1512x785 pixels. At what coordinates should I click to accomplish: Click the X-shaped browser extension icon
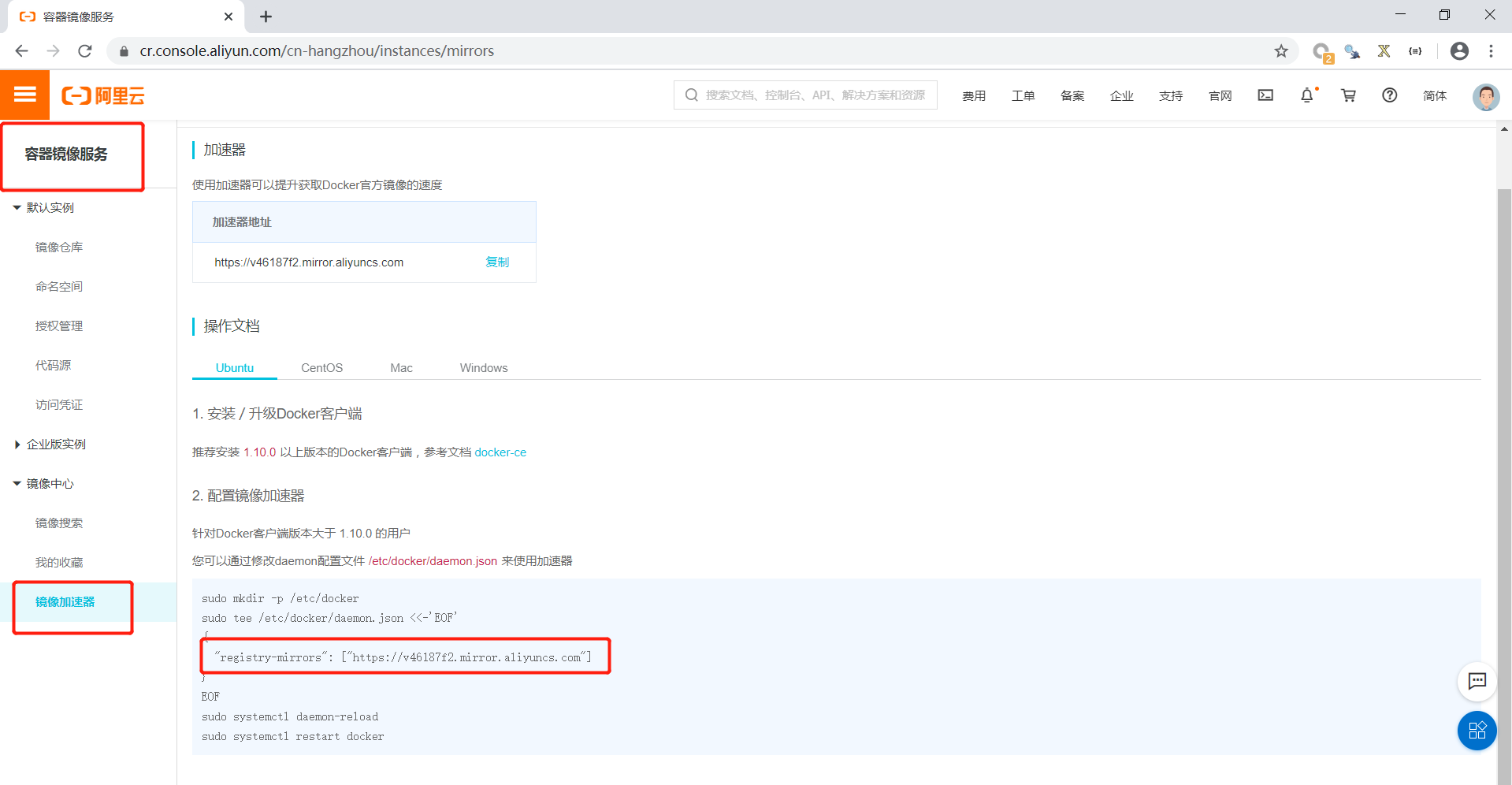(x=1384, y=51)
